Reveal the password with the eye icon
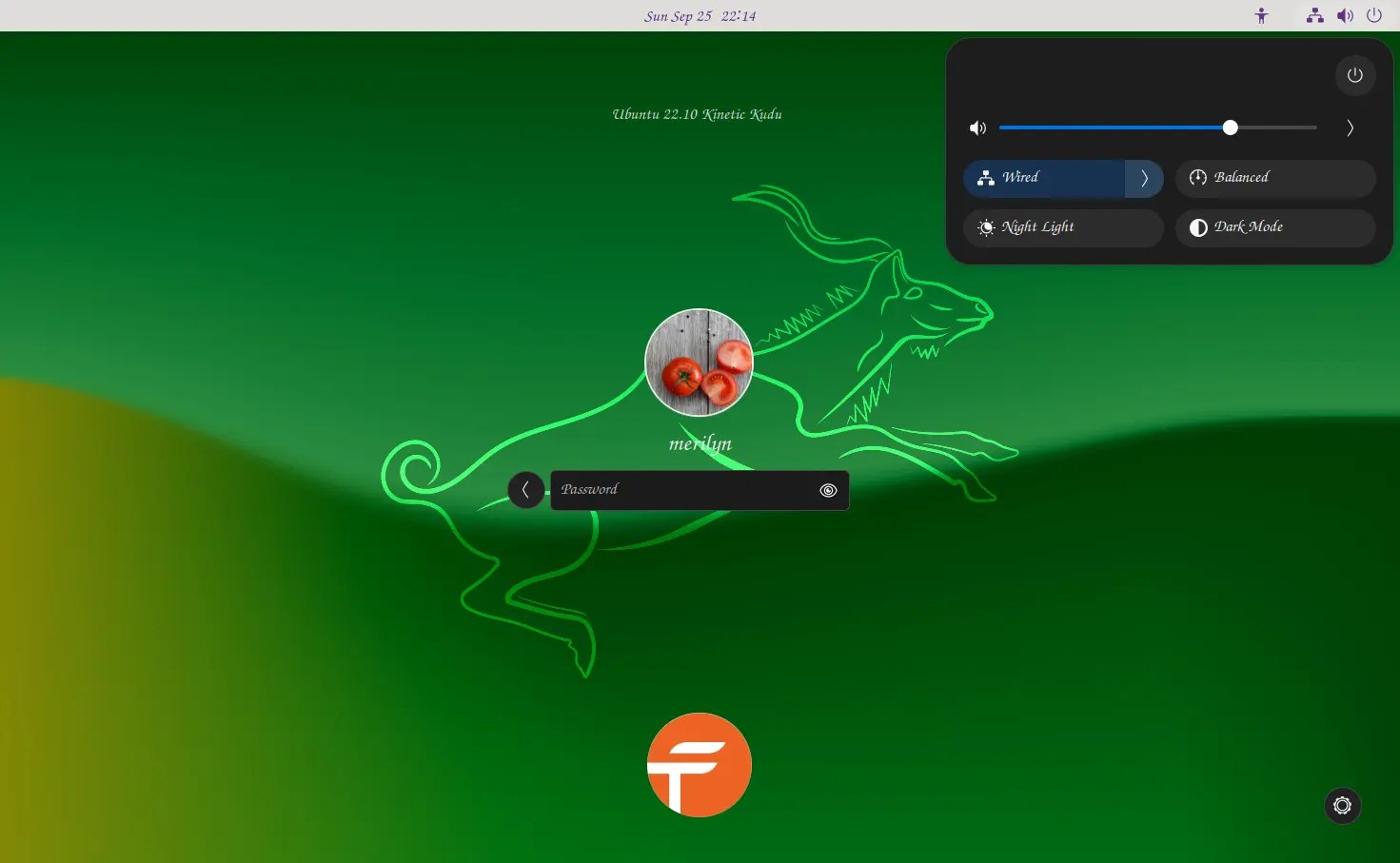Image resolution: width=1400 pixels, height=863 pixels. click(827, 490)
